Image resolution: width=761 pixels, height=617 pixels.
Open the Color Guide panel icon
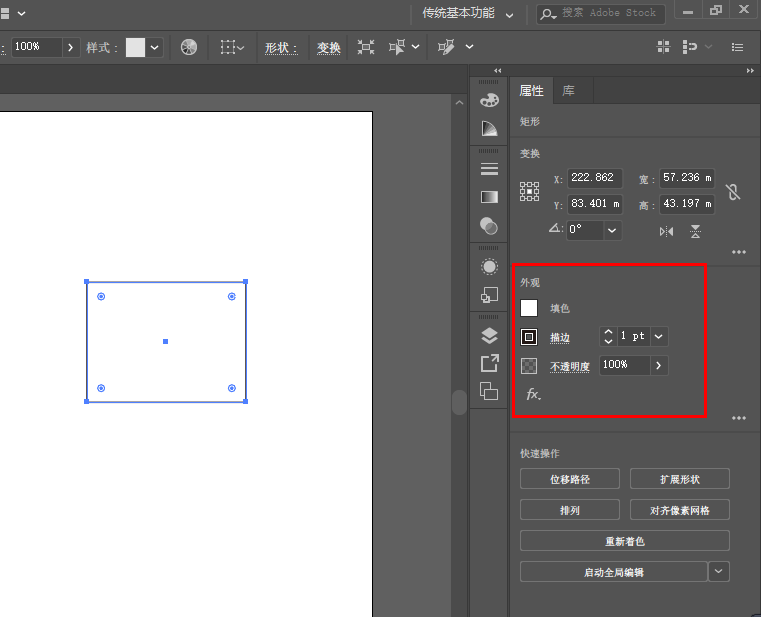click(489, 129)
